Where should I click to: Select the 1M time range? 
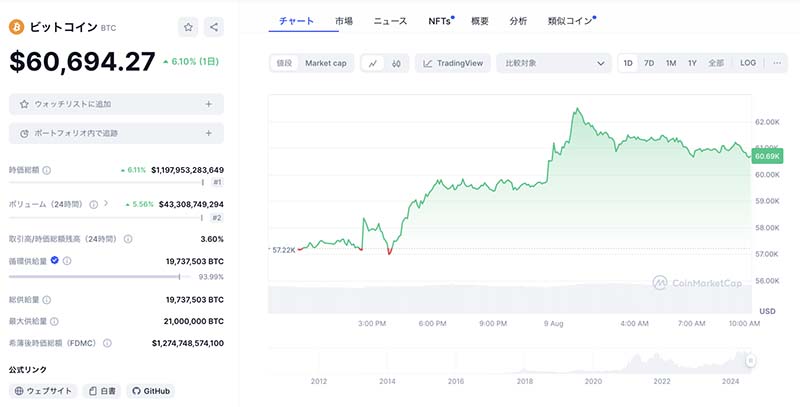click(671, 63)
